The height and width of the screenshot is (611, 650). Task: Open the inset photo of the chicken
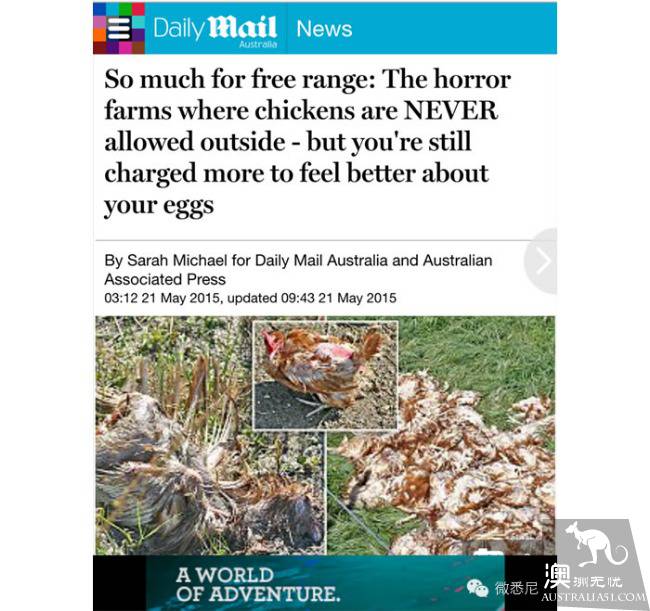point(325,375)
